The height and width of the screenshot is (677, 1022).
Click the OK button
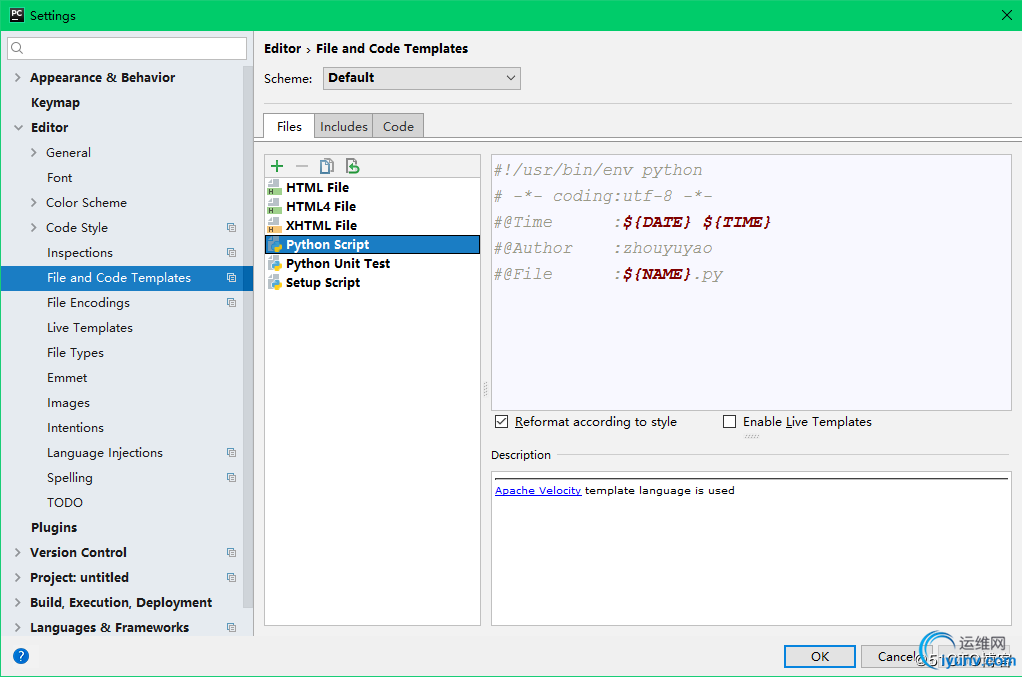pos(819,656)
